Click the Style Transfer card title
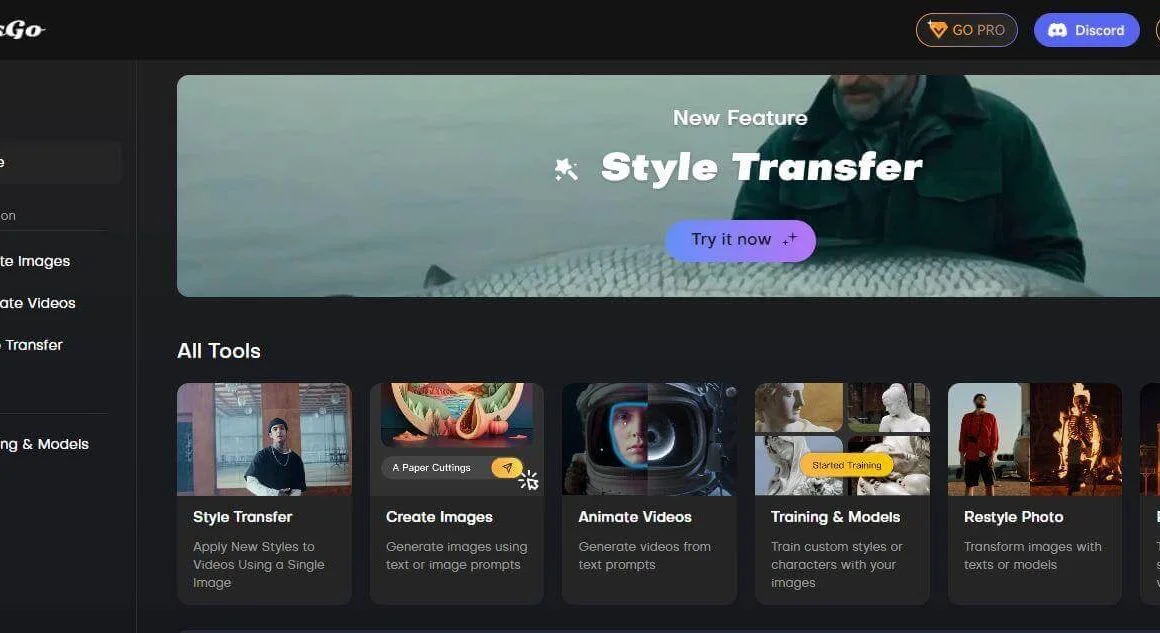Viewport: 1160px width, 633px height. point(243,517)
